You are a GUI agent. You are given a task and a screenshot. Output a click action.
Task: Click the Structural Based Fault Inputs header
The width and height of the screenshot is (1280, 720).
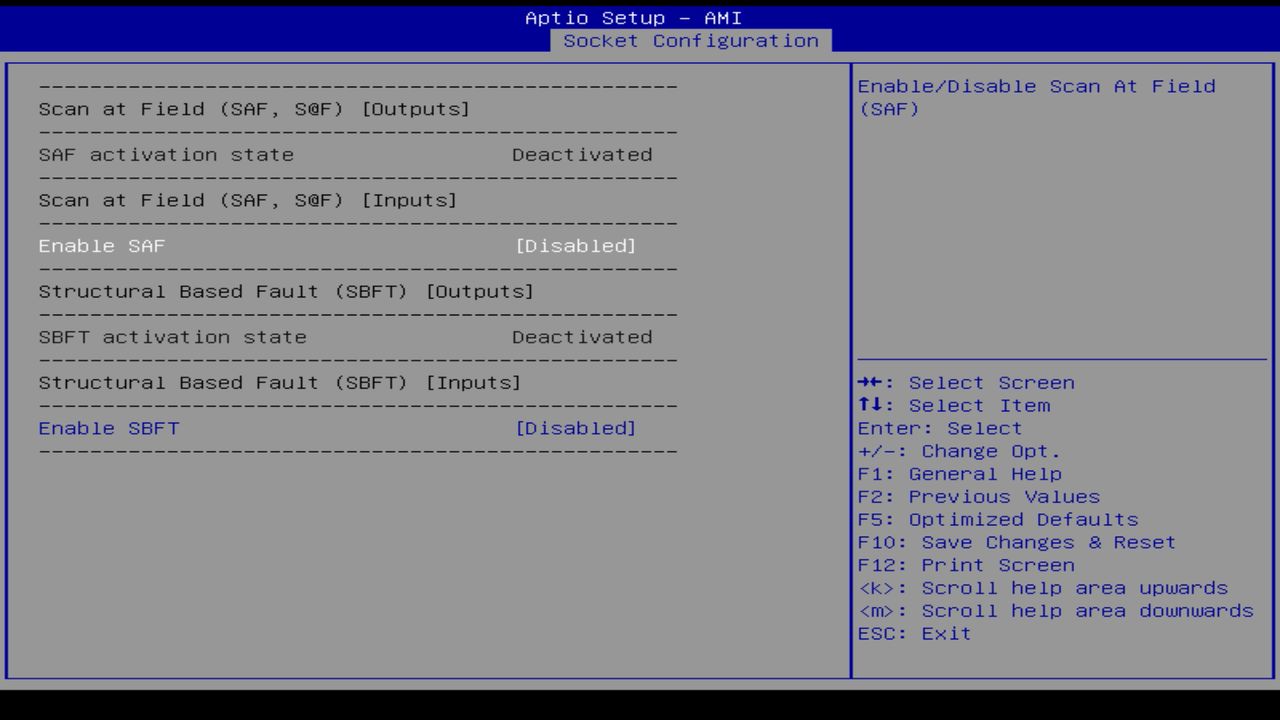pos(278,382)
